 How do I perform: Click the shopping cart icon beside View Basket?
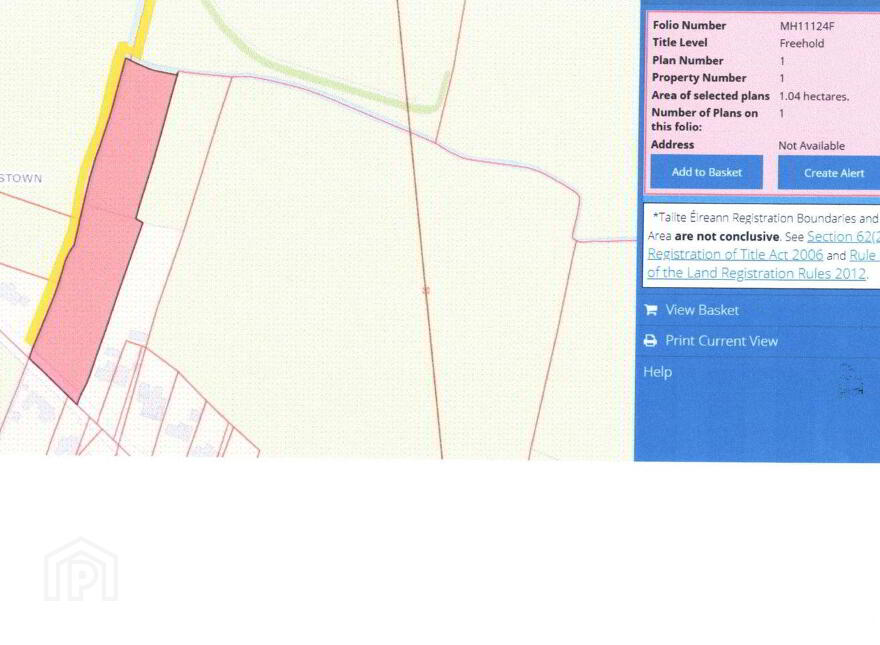(x=651, y=310)
